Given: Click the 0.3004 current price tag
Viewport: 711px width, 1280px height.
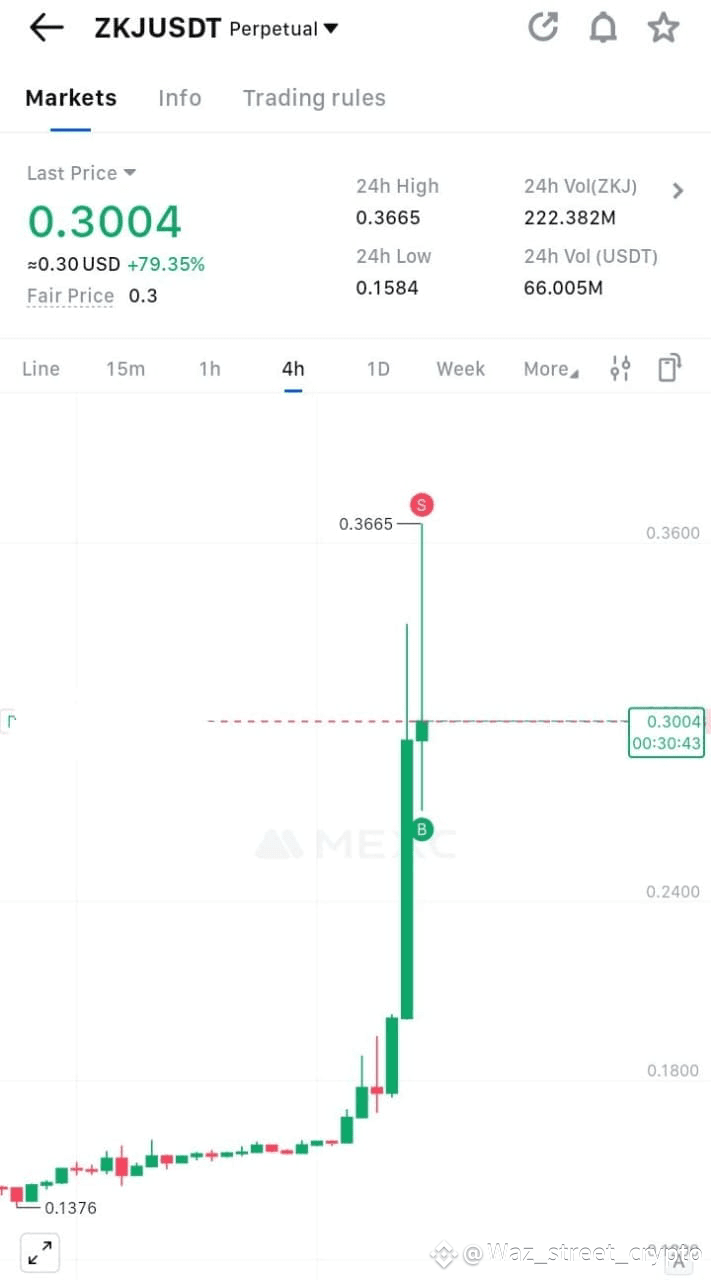Looking at the screenshot, I should point(666,732).
